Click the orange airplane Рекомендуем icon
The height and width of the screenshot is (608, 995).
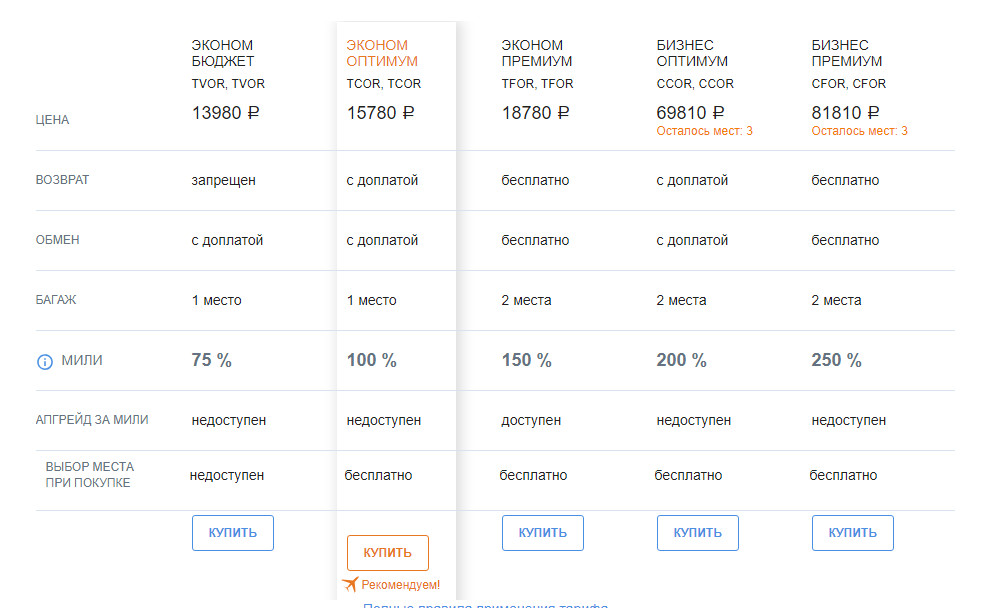click(349, 584)
